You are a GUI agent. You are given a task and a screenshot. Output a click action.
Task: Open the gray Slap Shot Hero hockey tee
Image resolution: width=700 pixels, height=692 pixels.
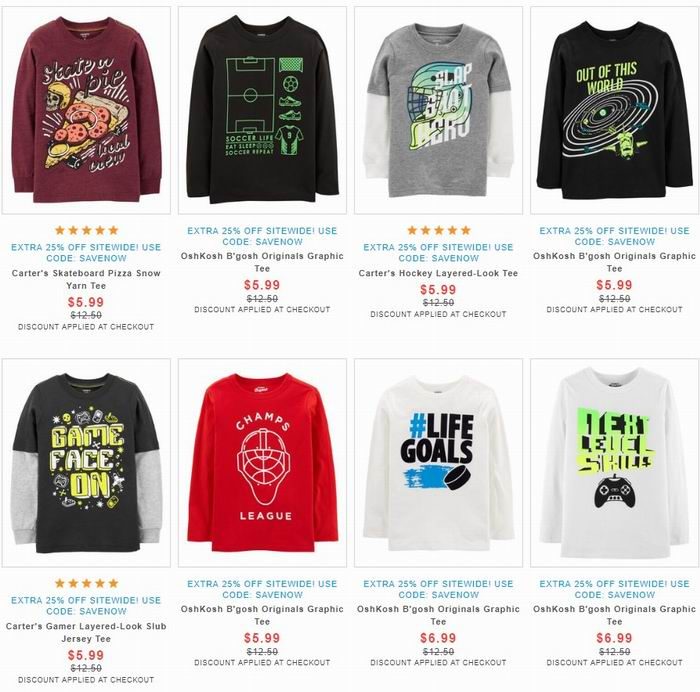[438, 110]
